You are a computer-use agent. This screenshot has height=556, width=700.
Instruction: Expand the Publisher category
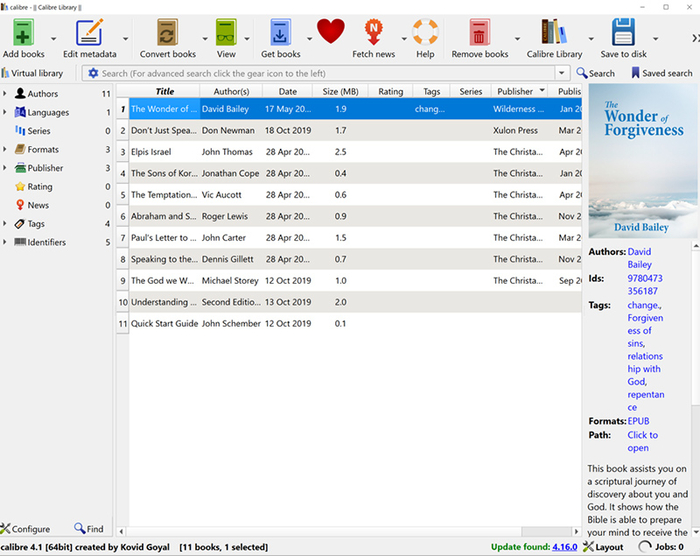5,168
